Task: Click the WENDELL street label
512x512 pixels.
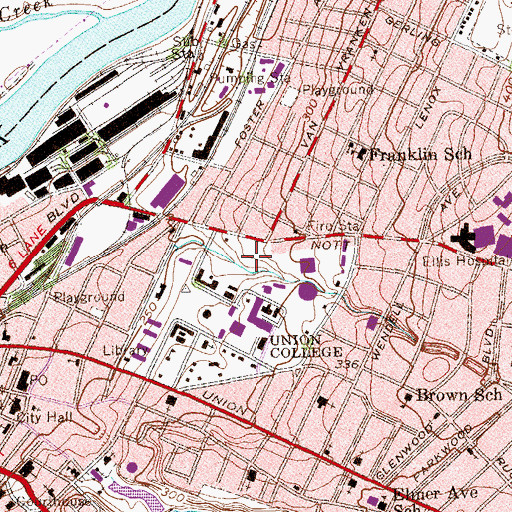Action: pyautogui.click(x=388, y=331)
